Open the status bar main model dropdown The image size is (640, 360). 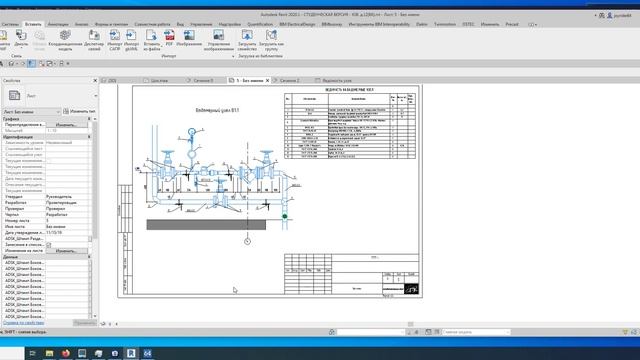pyautogui.click(x=476, y=332)
